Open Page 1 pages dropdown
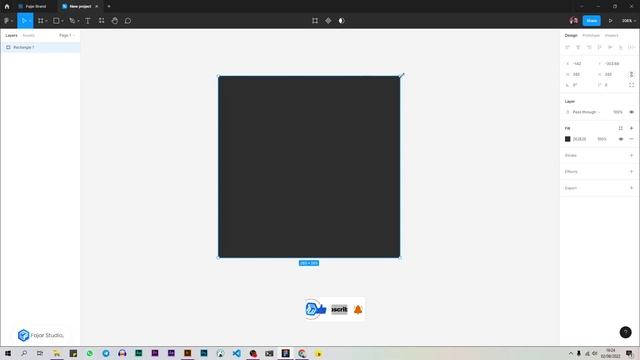640x360 pixels. [67, 36]
